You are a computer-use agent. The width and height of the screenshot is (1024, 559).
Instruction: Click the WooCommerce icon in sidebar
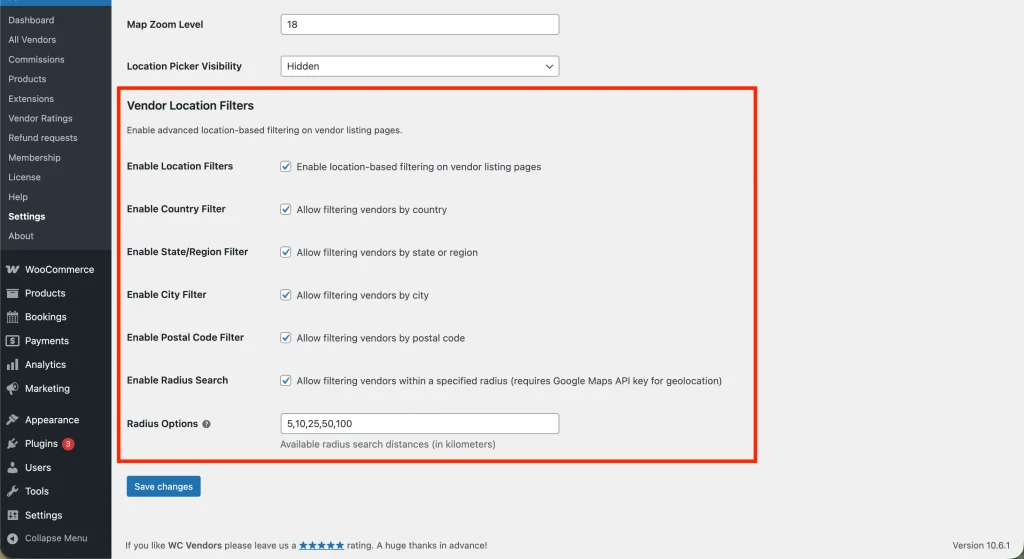coord(12,270)
